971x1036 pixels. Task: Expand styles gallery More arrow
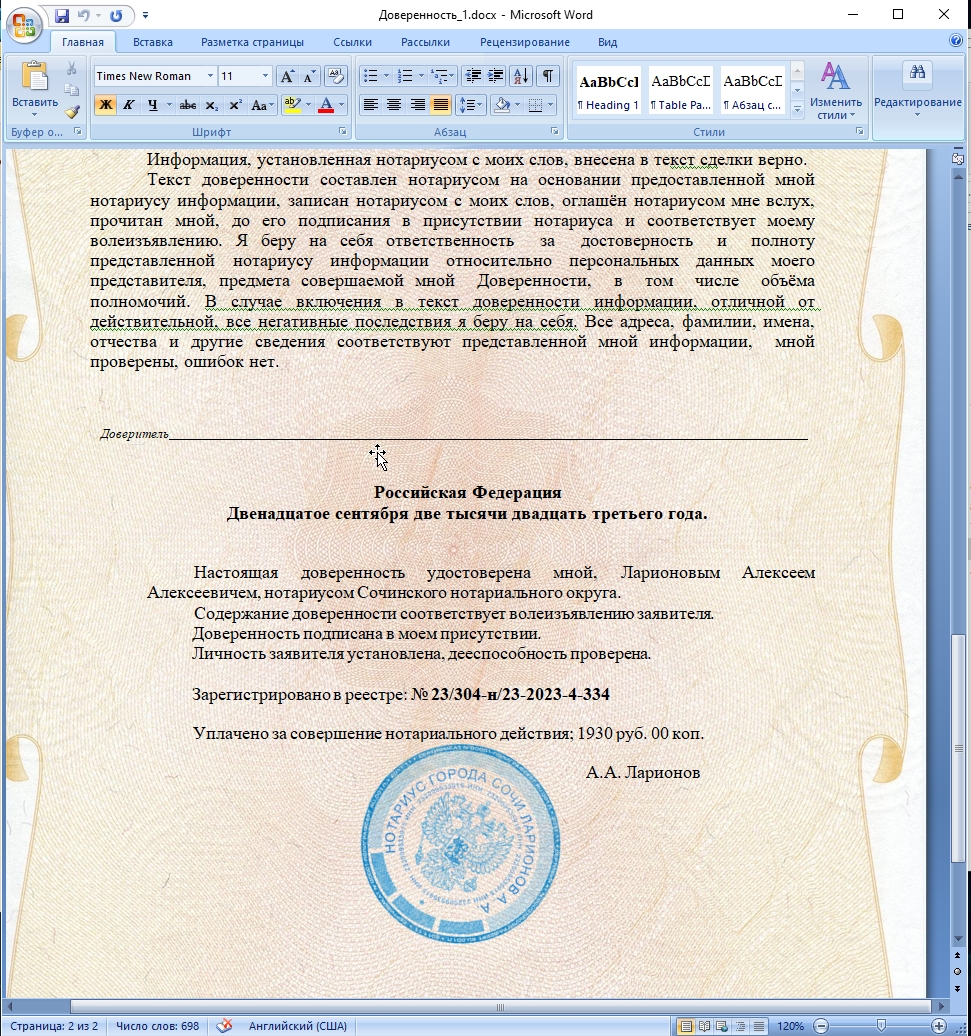tap(797, 110)
